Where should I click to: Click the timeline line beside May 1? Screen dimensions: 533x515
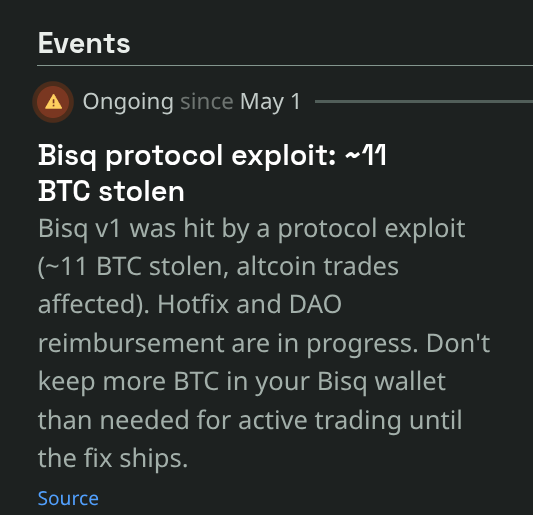coord(424,101)
